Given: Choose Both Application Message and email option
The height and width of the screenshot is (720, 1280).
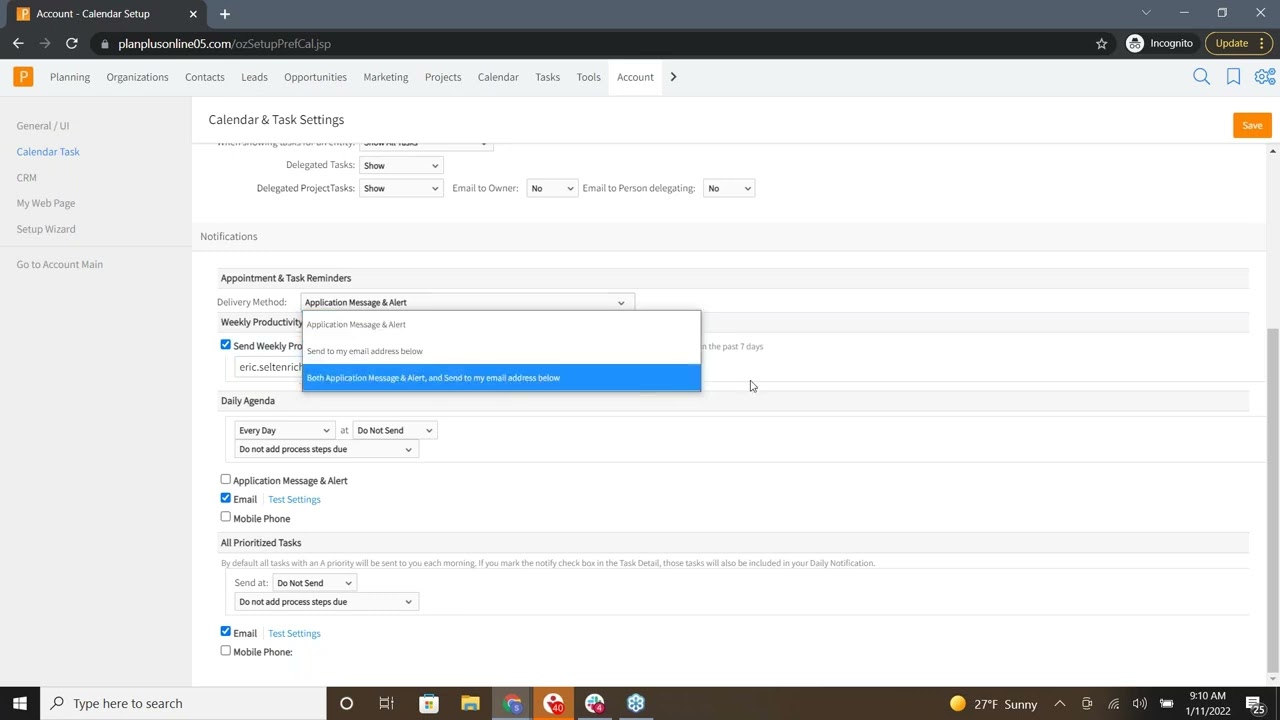Looking at the screenshot, I should tap(501, 378).
